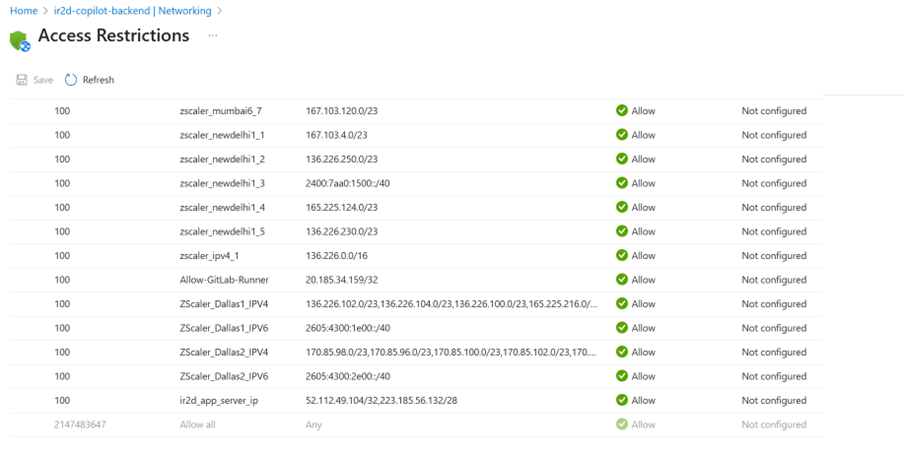This screenshot has height=453, width=903.
Task: Select the zscaler_ipv4_1 rule name
Action: tap(210, 256)
